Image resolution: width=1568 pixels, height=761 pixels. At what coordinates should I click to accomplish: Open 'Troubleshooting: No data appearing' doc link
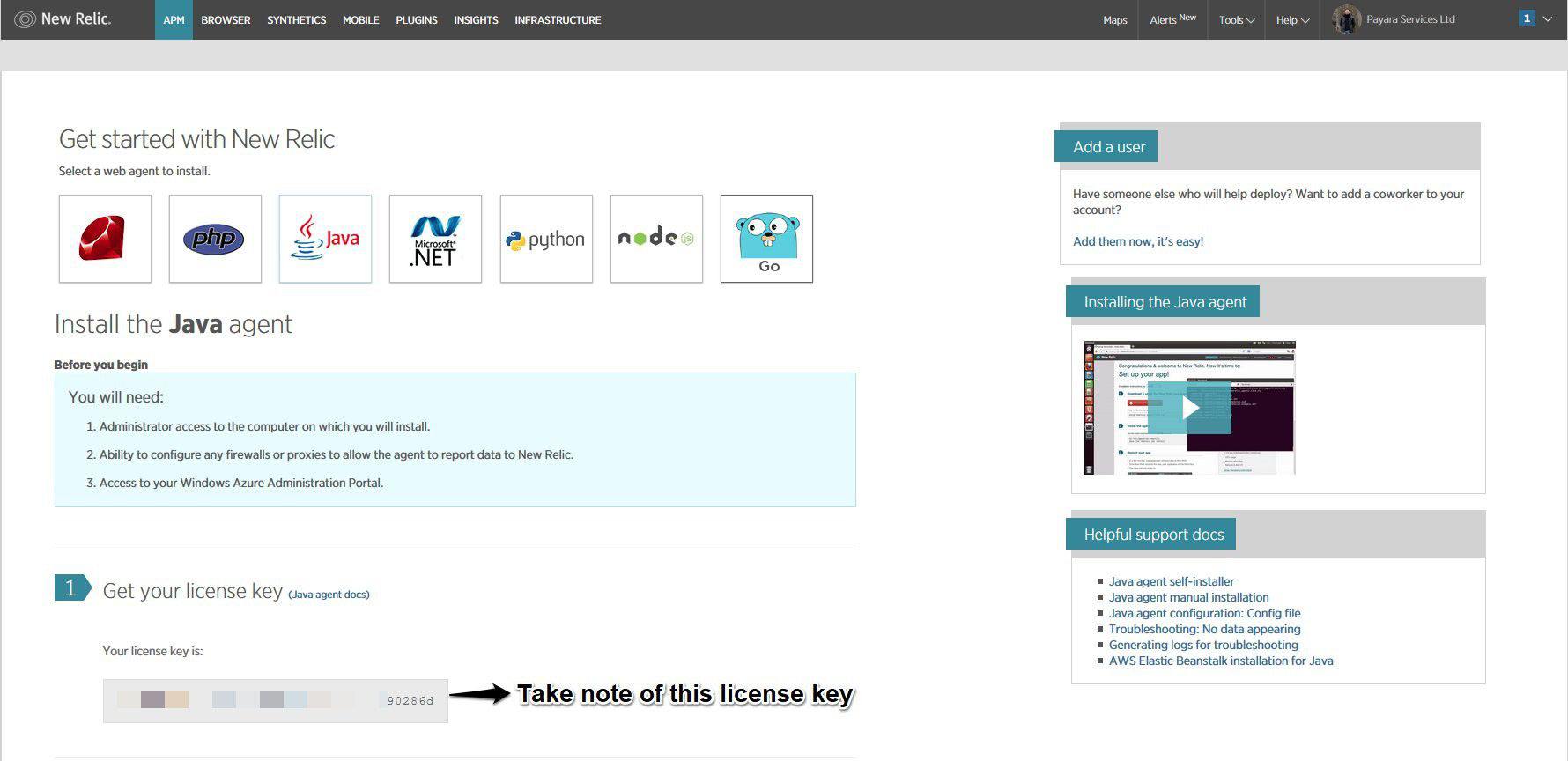(x=1204, y=629)
